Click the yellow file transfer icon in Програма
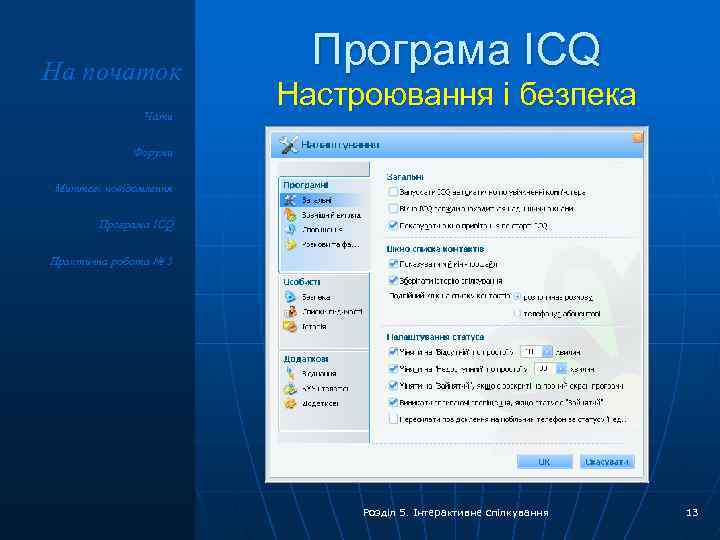Screen dimensions: 720x540 [291, 244]
